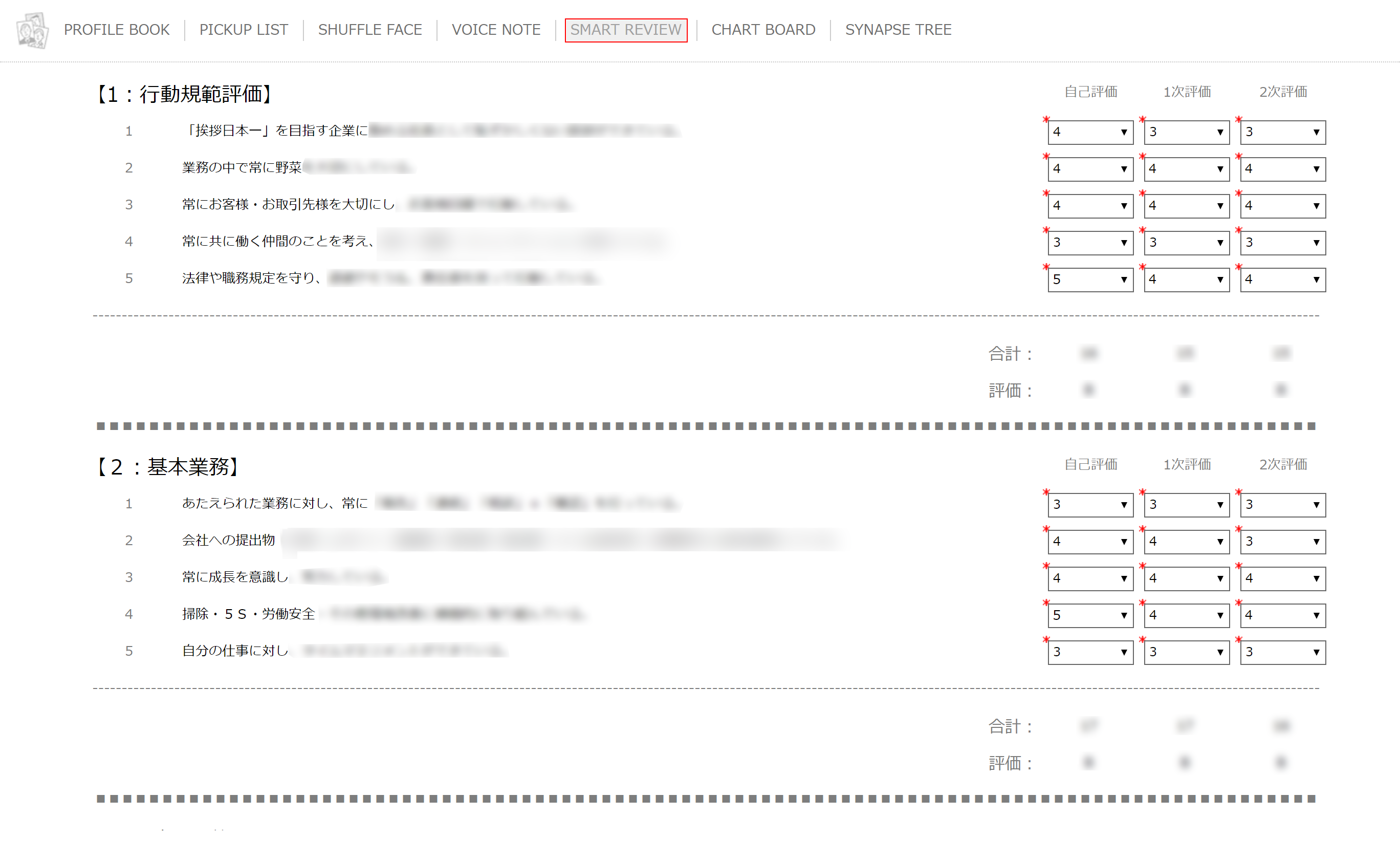Select the SHUFFLE FACE menu item
The height and width of the screenshot is (861, 1400).
(x=369, y=29)
